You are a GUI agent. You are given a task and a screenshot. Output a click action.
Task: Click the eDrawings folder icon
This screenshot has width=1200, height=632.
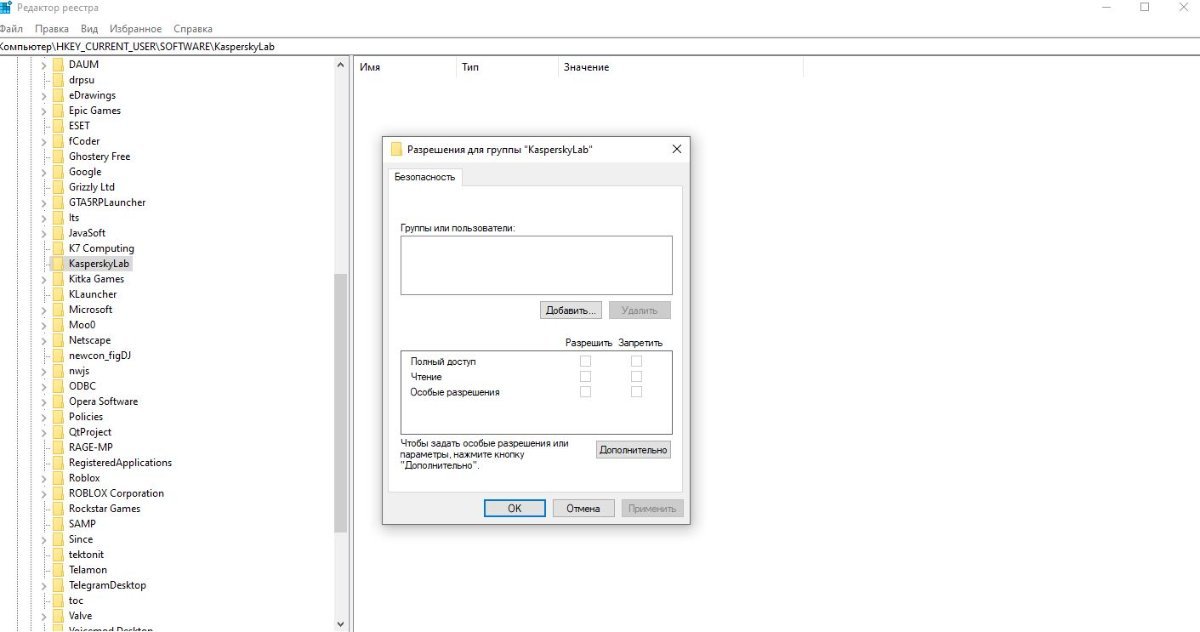click(57, 95)
